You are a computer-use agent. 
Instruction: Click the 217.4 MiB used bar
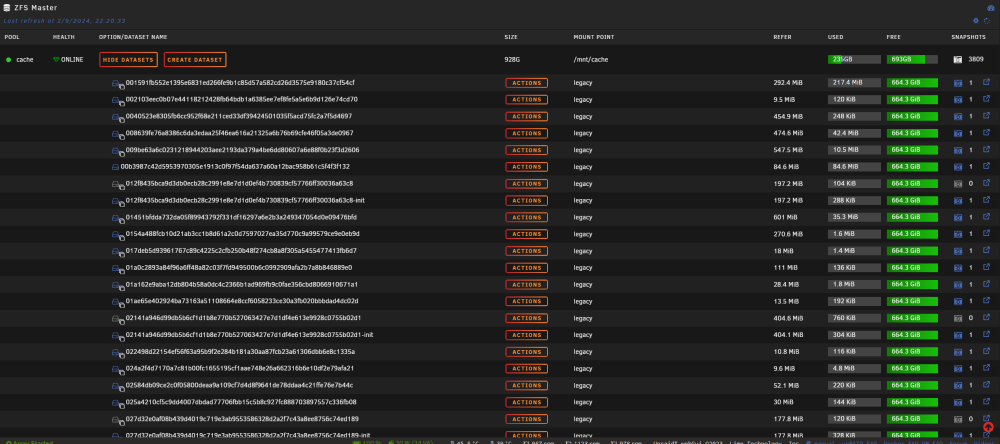click(x=854, y=83)
